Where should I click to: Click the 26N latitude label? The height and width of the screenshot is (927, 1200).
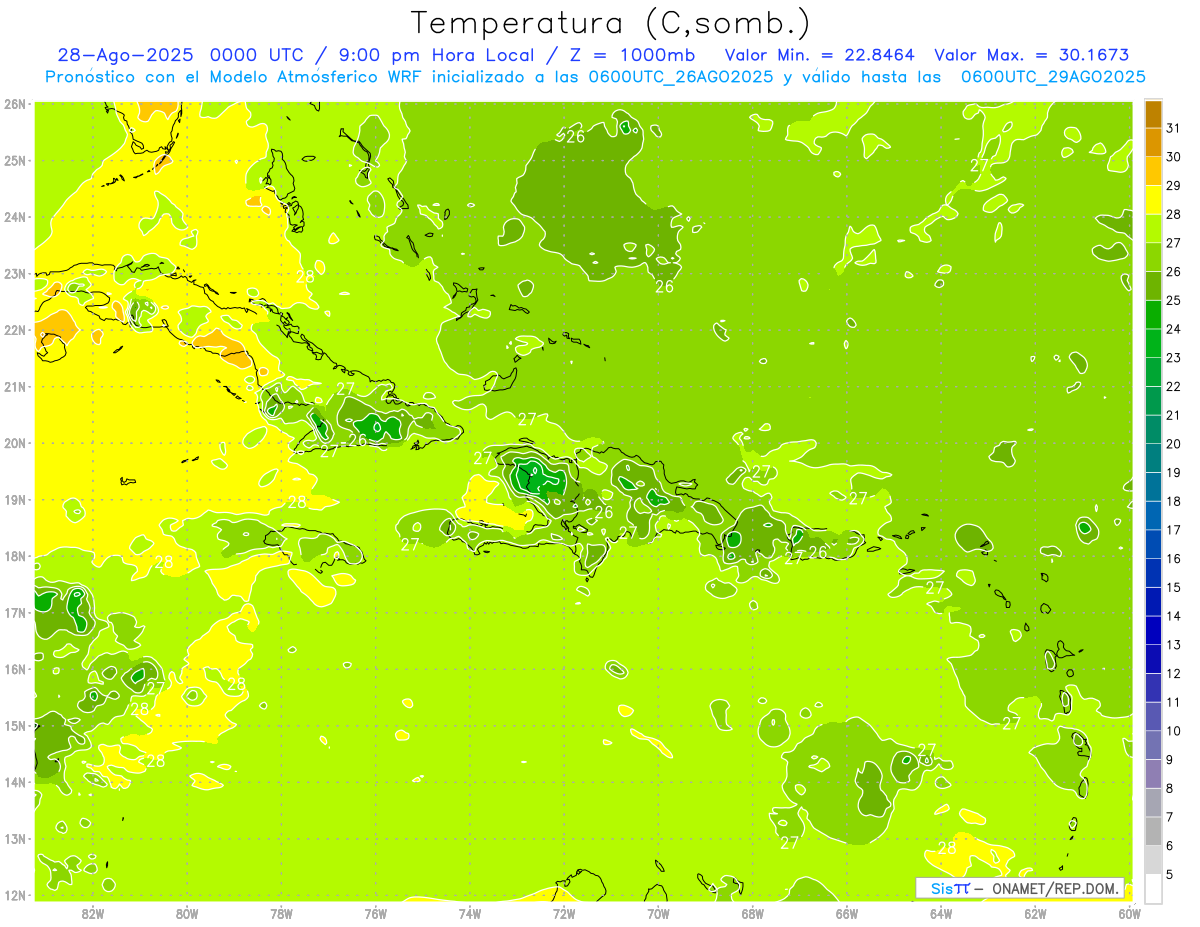tap(15, 104)
